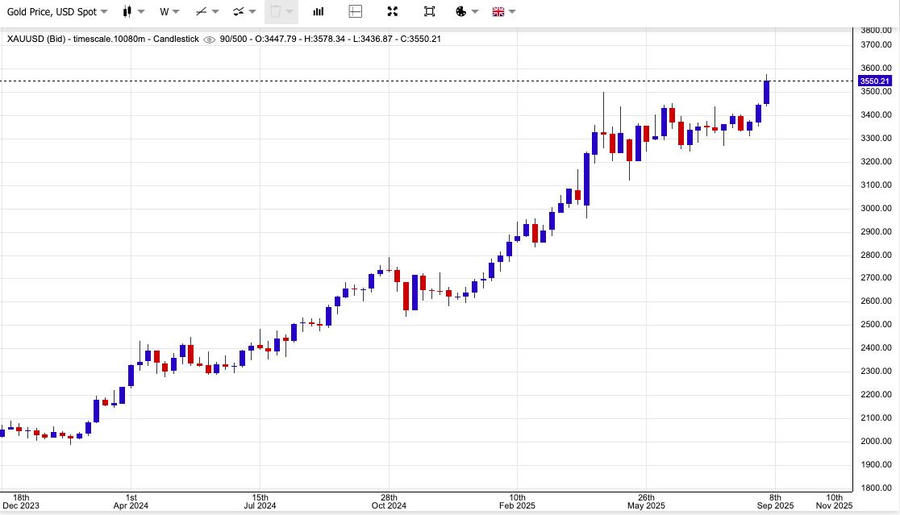900x515 pixels.
Task: Open the indicators and studies menu
Action: pyautogui.click(x=244, y=12)
